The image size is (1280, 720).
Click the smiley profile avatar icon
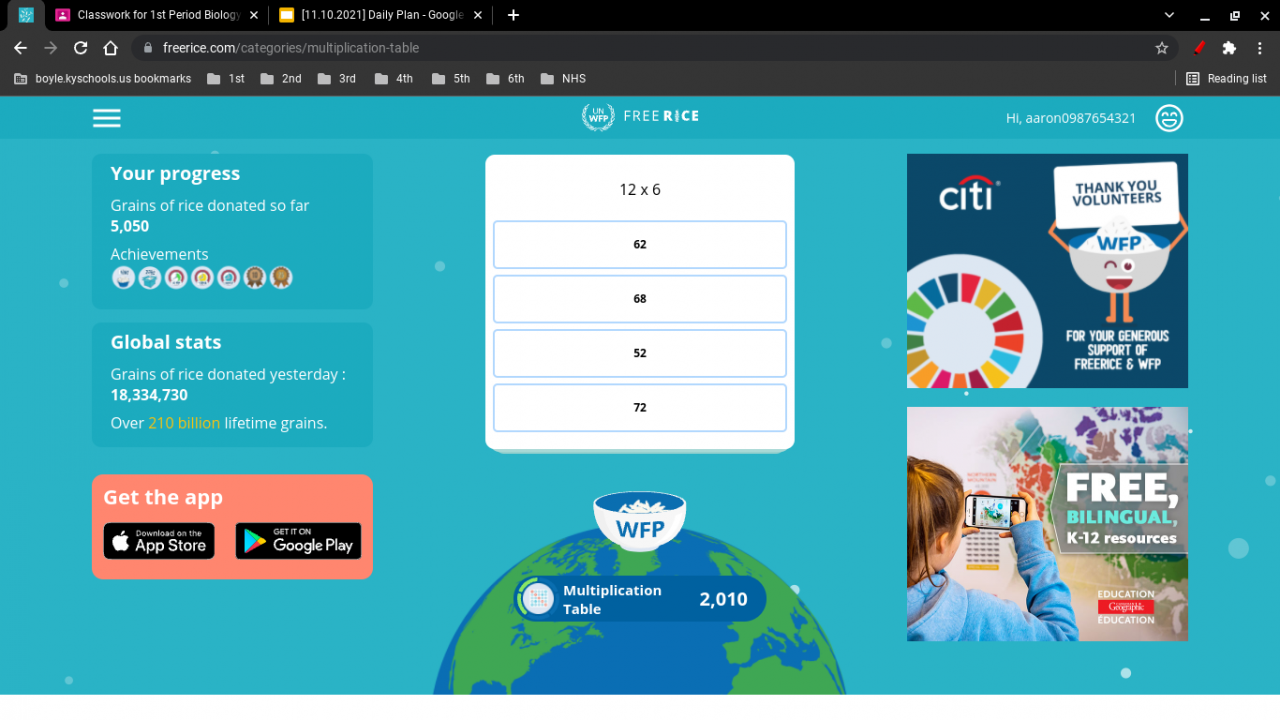pos(1169,118)
